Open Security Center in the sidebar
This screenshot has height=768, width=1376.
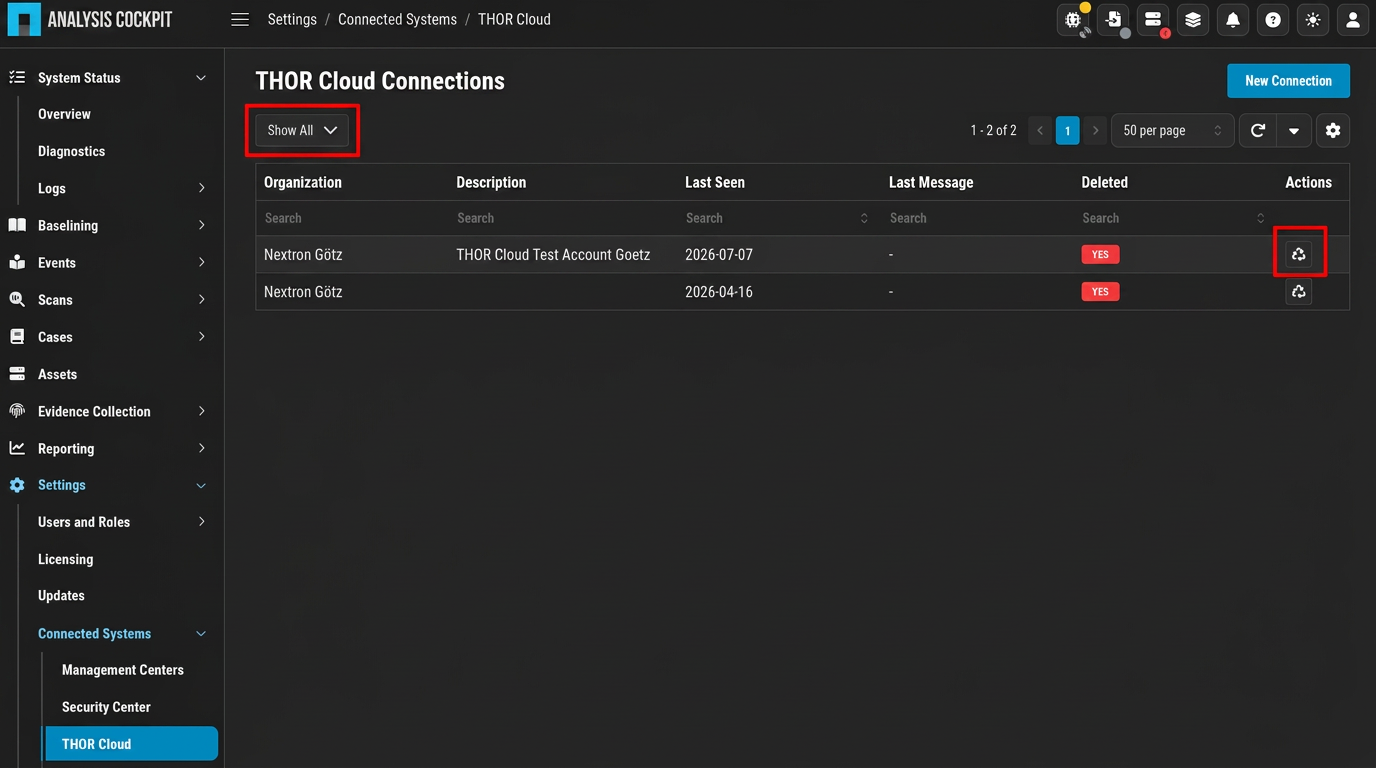tap(106, 707)
